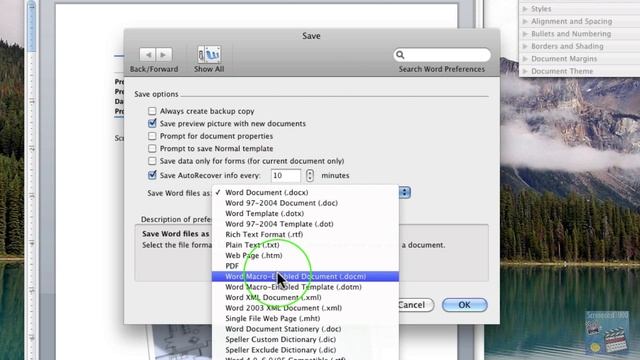This screenshot has height=360, width=640.
Task: Choose Word Document (.docx) format
Action: click(x=305, y=192)
